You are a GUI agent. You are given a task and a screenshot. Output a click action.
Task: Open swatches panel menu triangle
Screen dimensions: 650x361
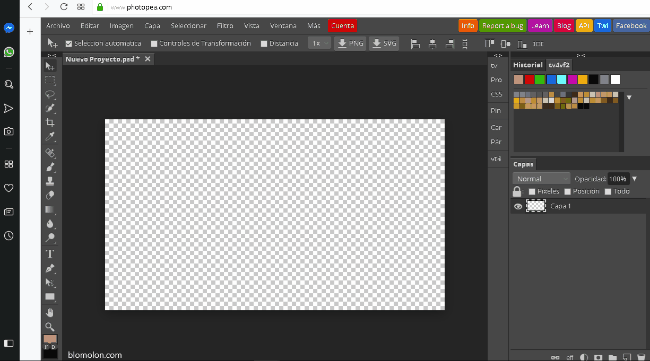click(629, 97)
